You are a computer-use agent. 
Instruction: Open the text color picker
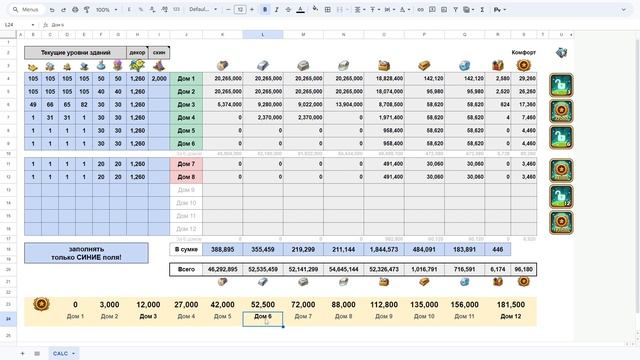tap(300, 10)
